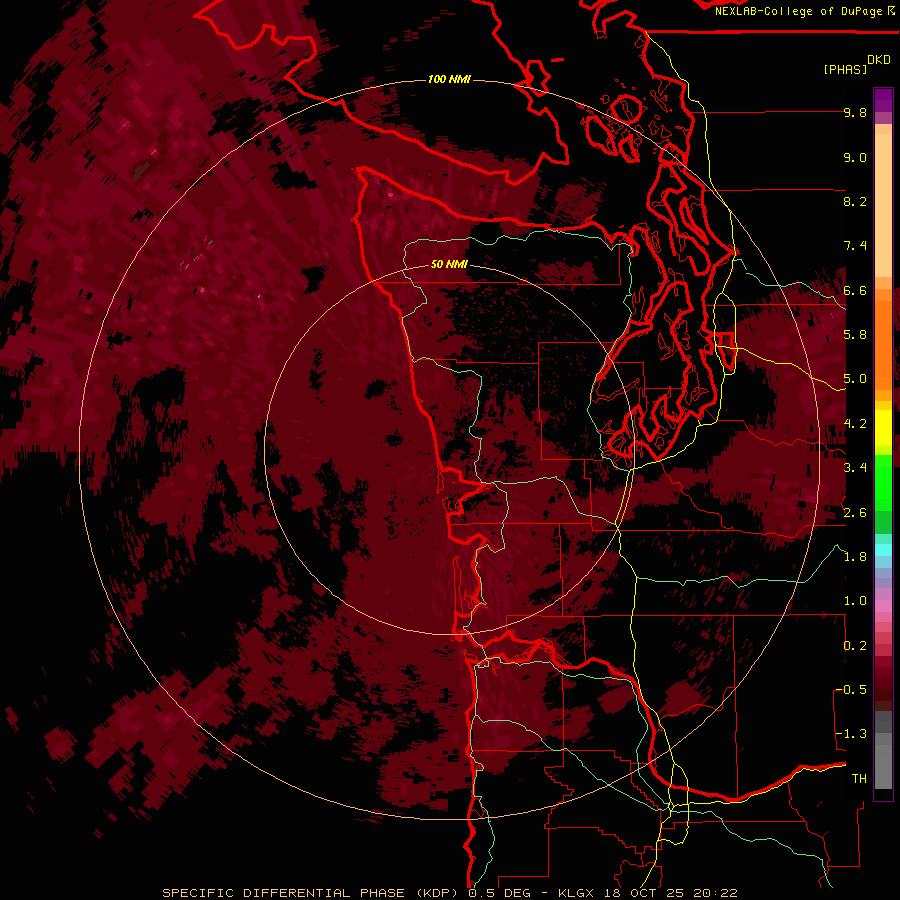The image size is (900, 900).
Task: Click the SPECIFIC DIFFERENTIAL PHASE (KDP) title text
Action: pos(311,893)
